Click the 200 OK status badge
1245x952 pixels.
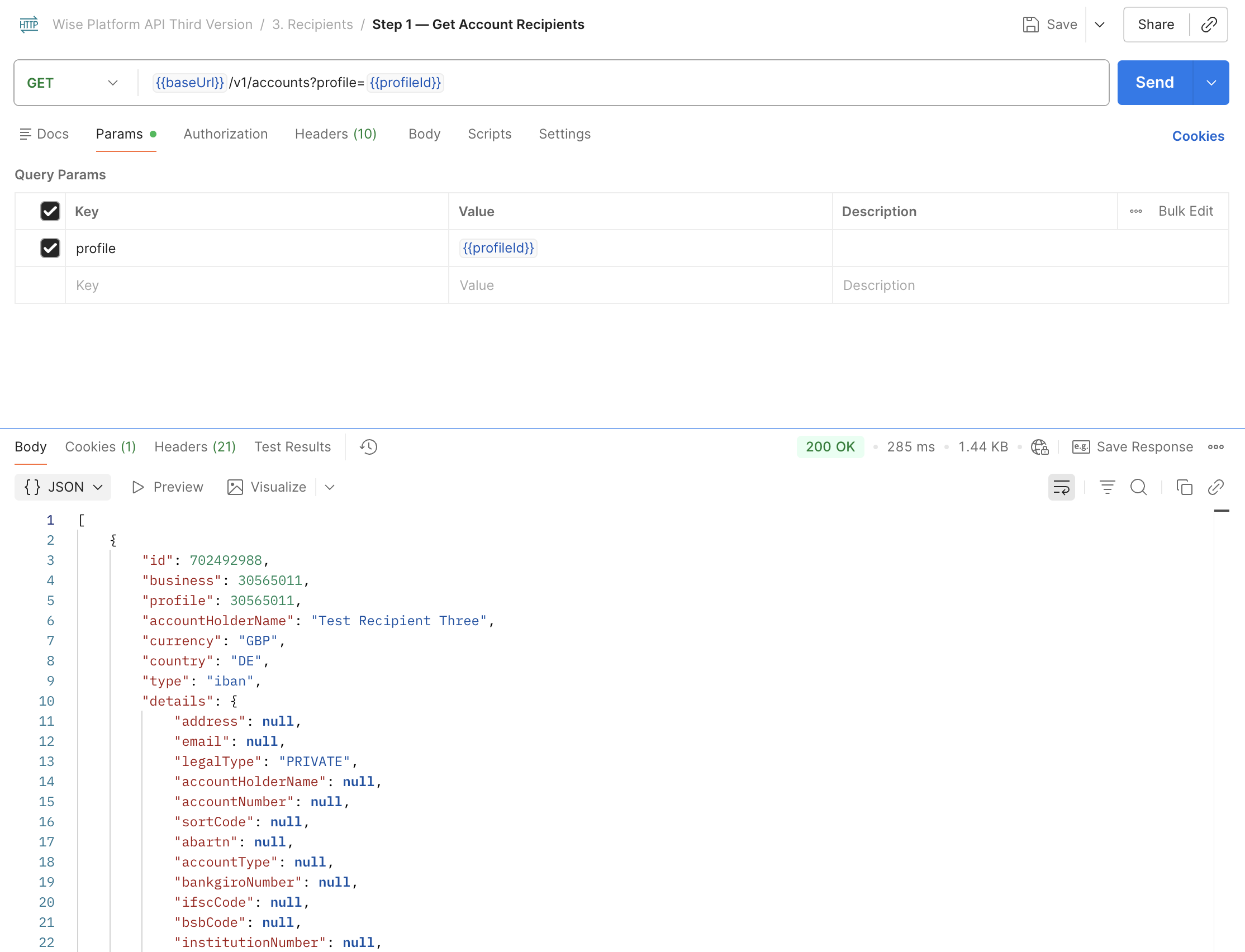(830, 446)
